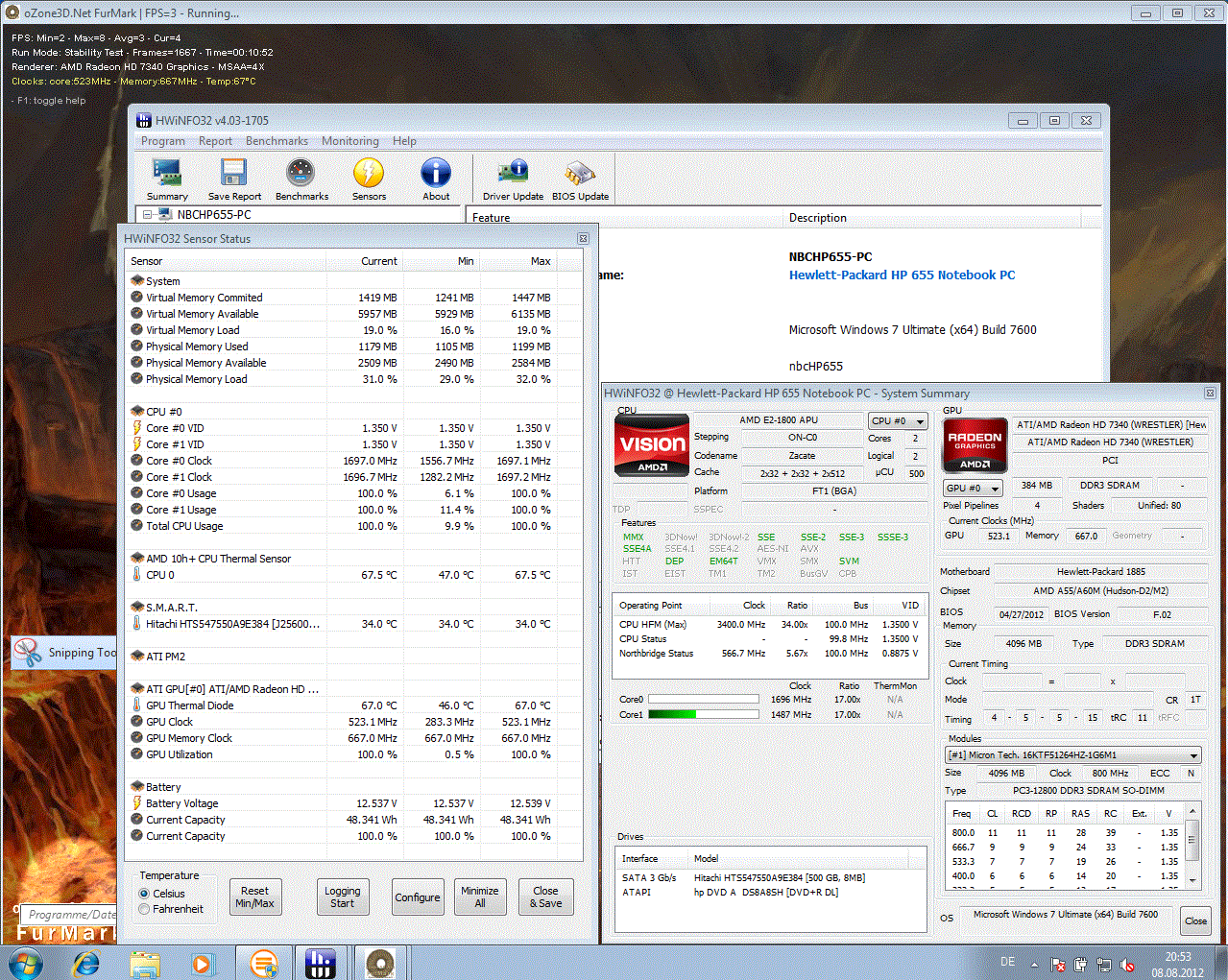1228x980 pixels.
Task: Open the Monitoring menu
Action: (350, 141)
